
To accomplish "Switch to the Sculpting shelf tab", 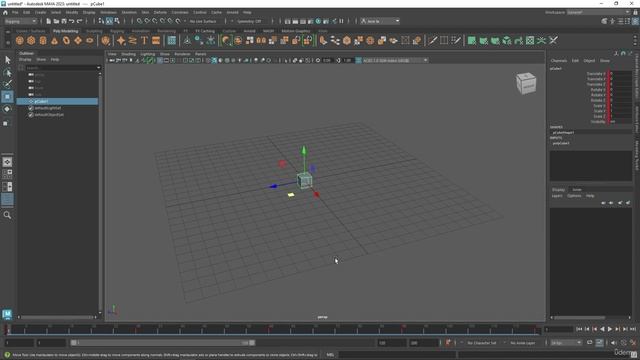I will coord(94,31).
